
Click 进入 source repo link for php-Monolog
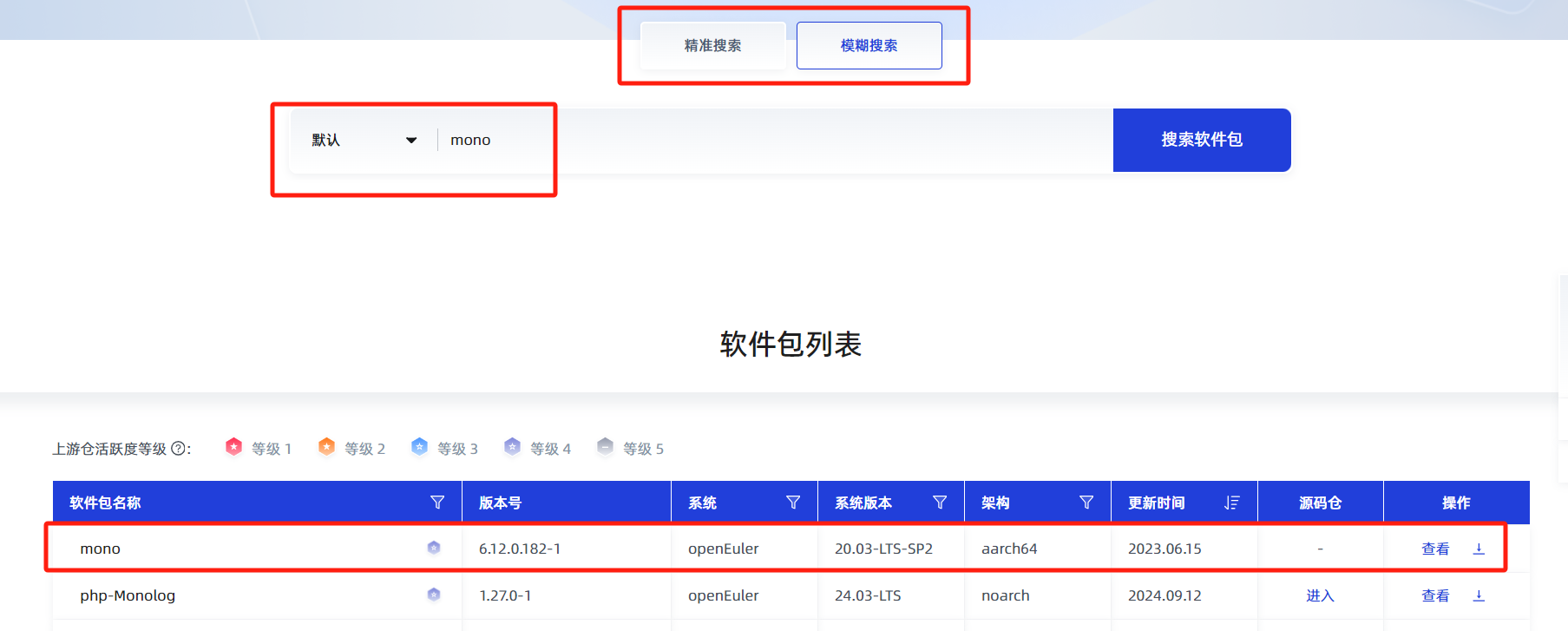1320,595
